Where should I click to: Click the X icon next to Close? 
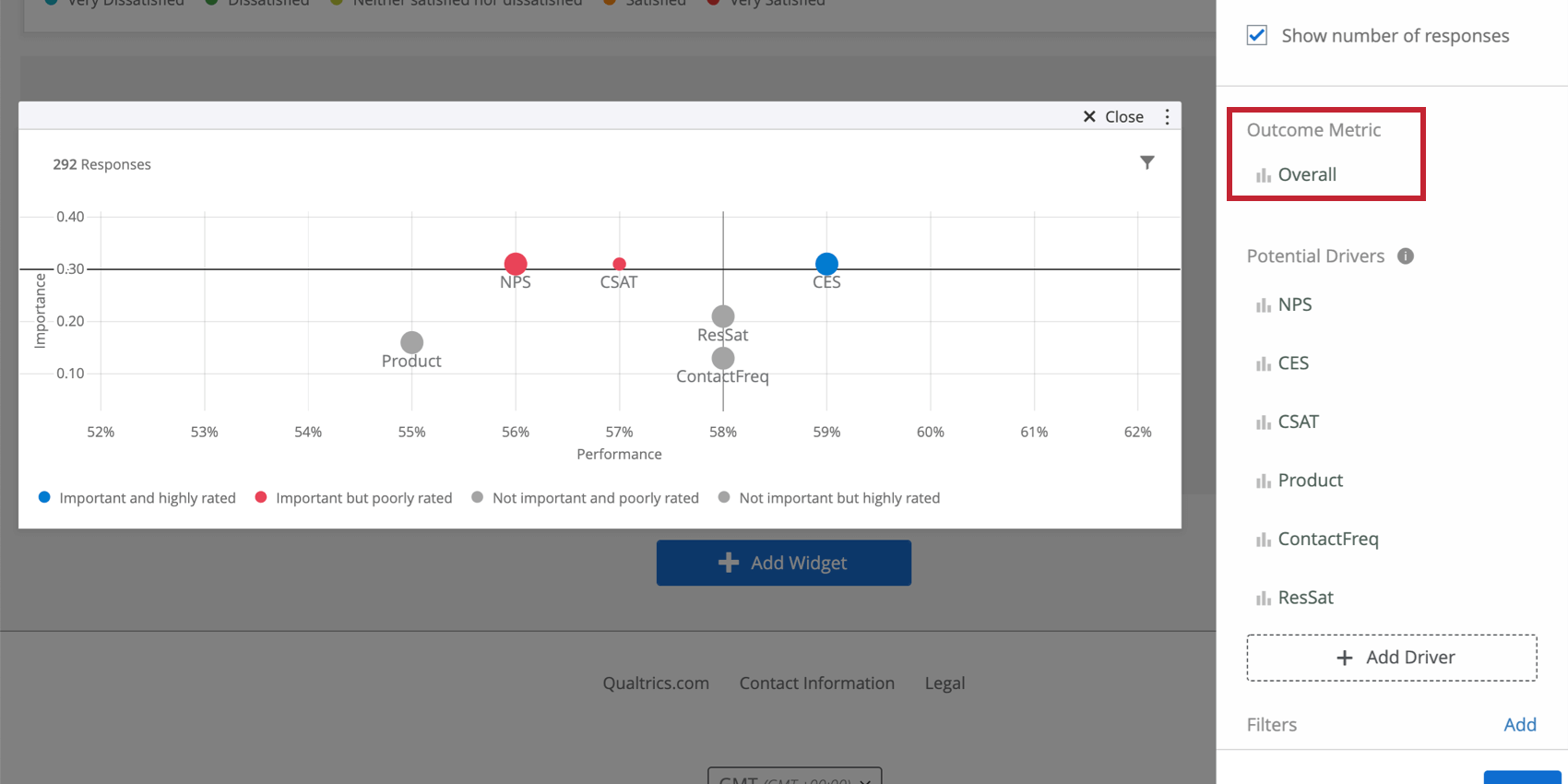[1089, 116]
